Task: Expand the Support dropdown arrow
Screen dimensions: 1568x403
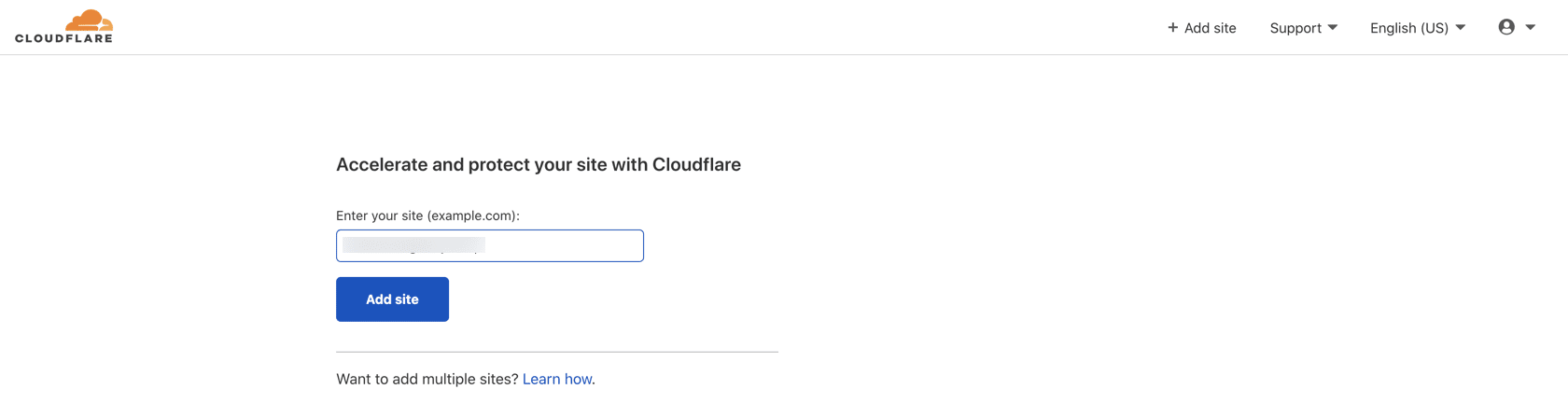Action: coord(1333,28)
